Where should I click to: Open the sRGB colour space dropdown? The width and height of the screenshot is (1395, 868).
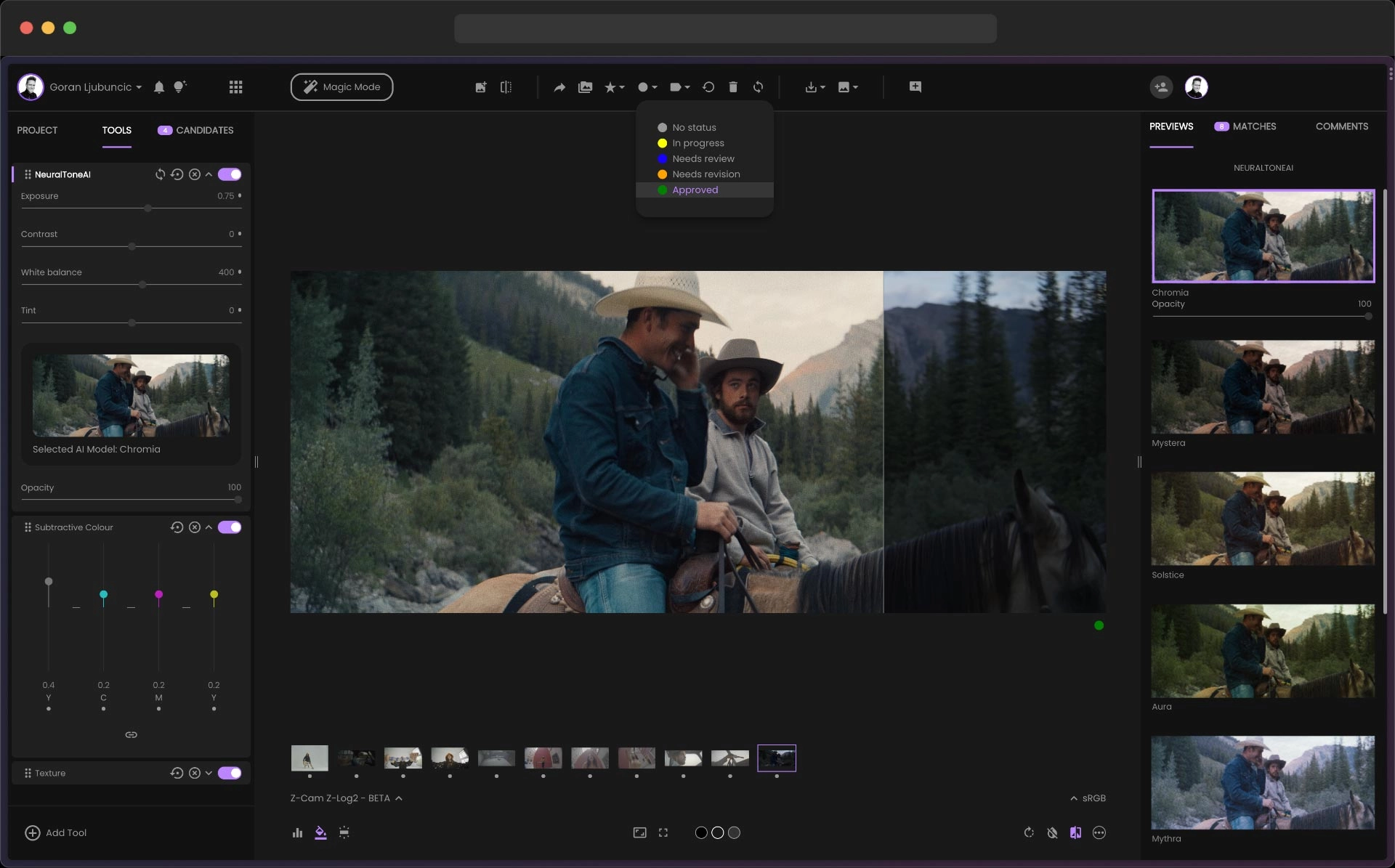tap(1088, 798)
